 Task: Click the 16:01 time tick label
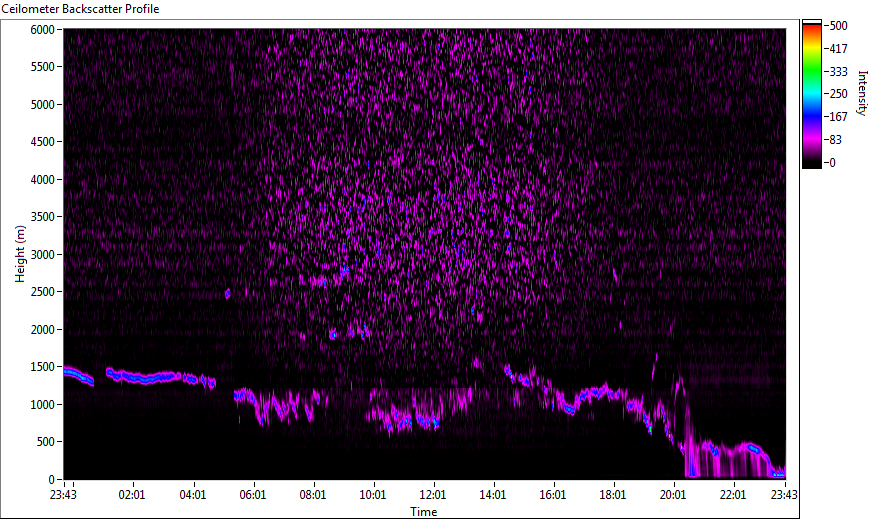tap(553, 495)
